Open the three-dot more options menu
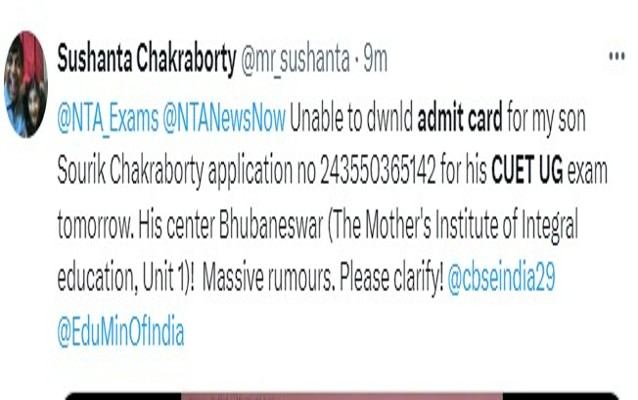This screenshot has width=638, height=400. 616,57
